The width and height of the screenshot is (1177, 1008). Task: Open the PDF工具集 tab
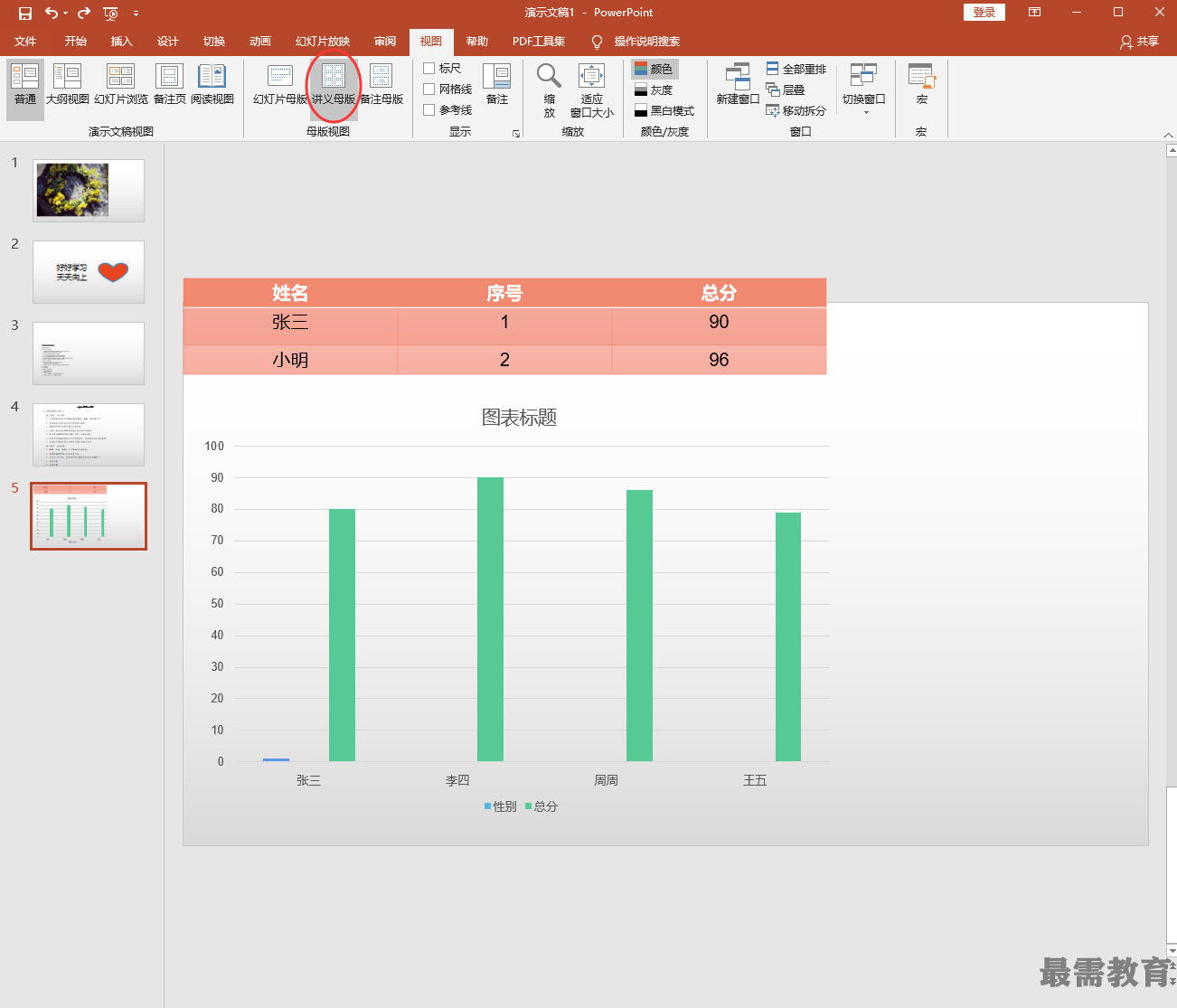coord(539,42)
